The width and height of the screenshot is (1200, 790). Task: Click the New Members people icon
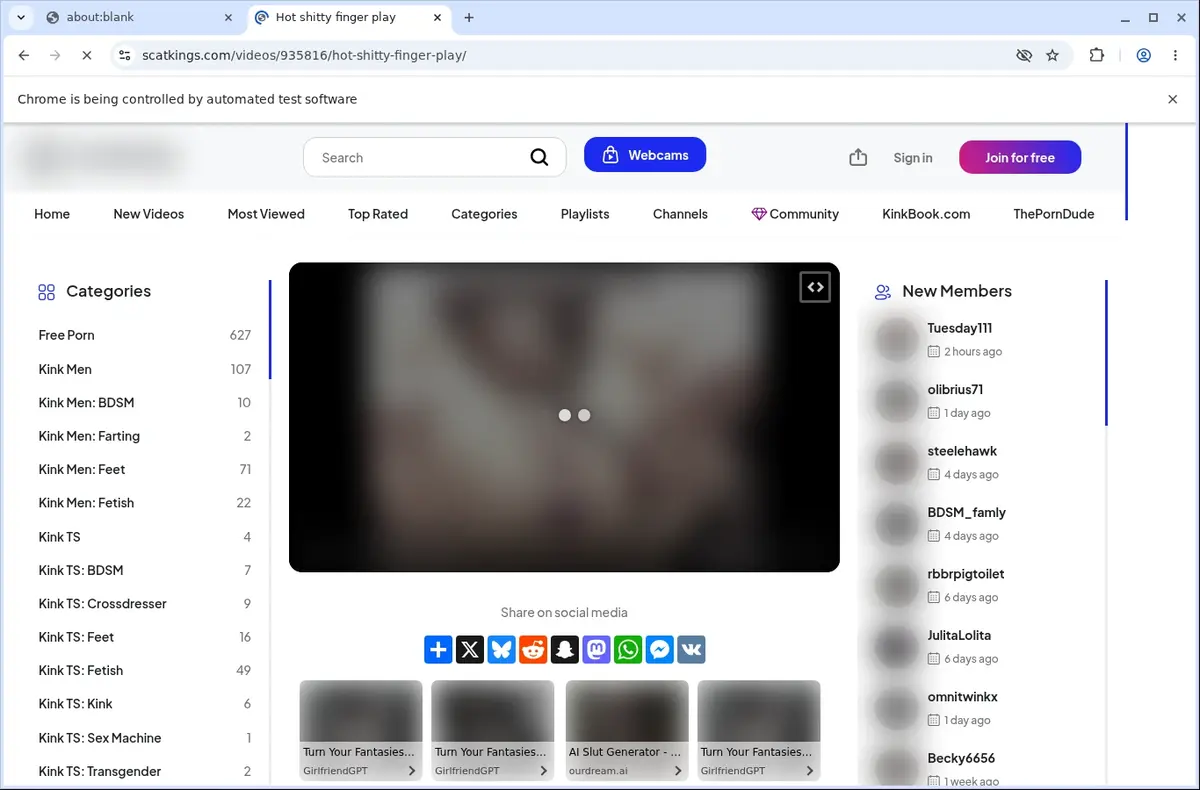[883, 292]
